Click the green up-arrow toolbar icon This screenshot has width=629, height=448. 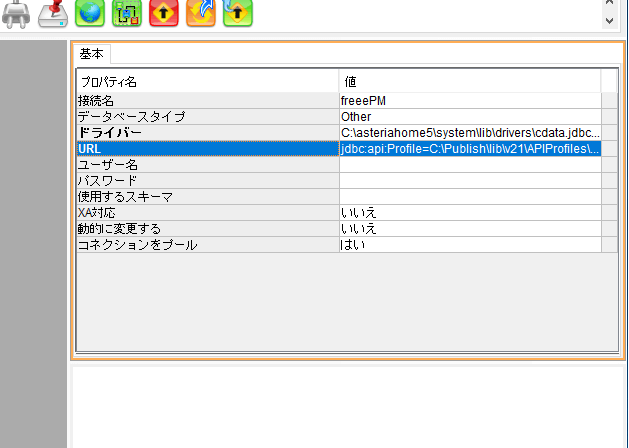tap(237, 14)
